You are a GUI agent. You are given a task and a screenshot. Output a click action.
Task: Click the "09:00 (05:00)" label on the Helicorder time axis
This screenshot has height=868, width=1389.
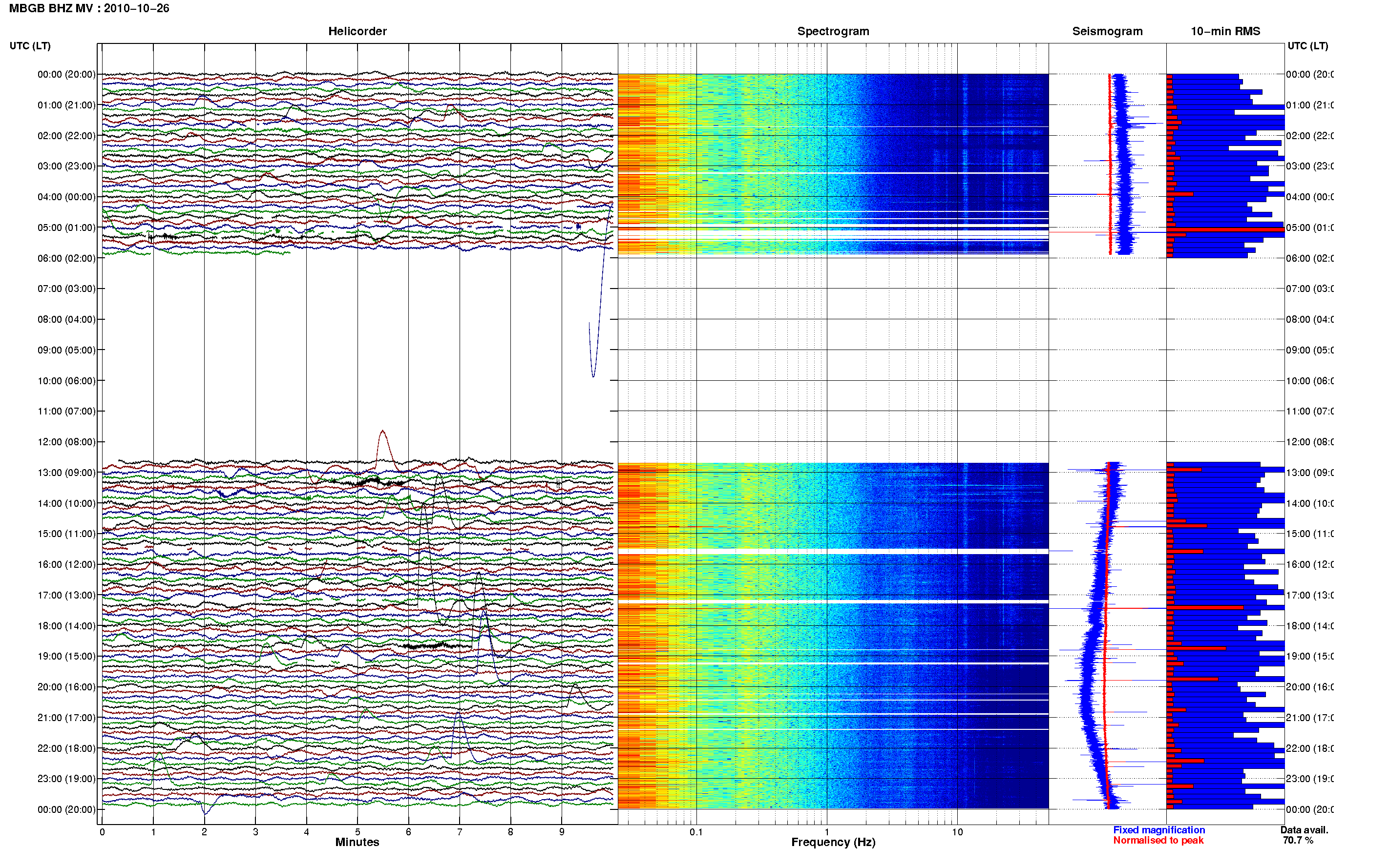(66, 350)
